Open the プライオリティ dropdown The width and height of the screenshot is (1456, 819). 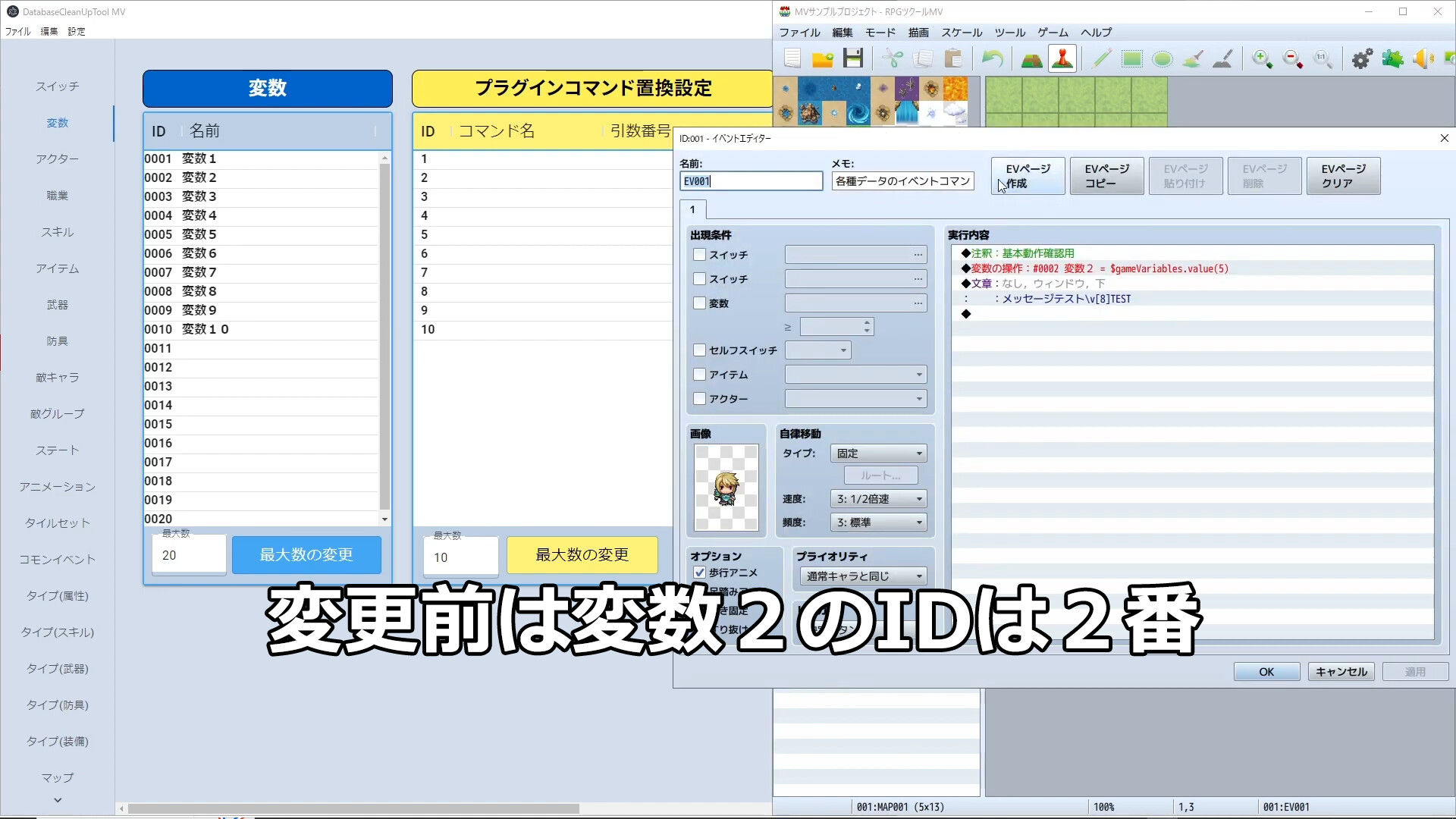(862, 576)
